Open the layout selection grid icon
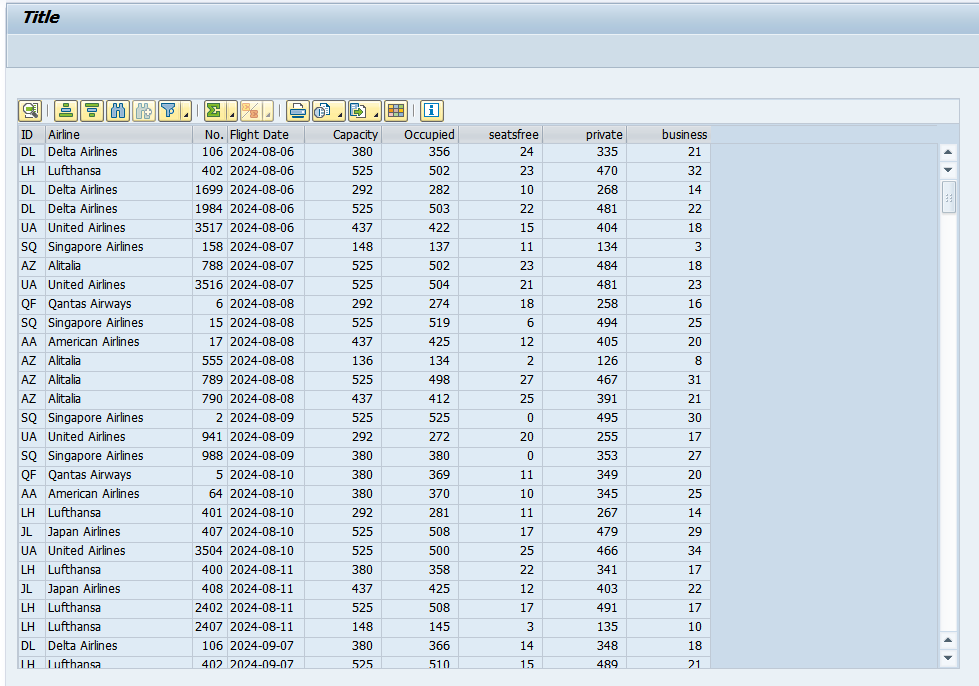This screenshot has width=979, height=686. click(396, 111)
